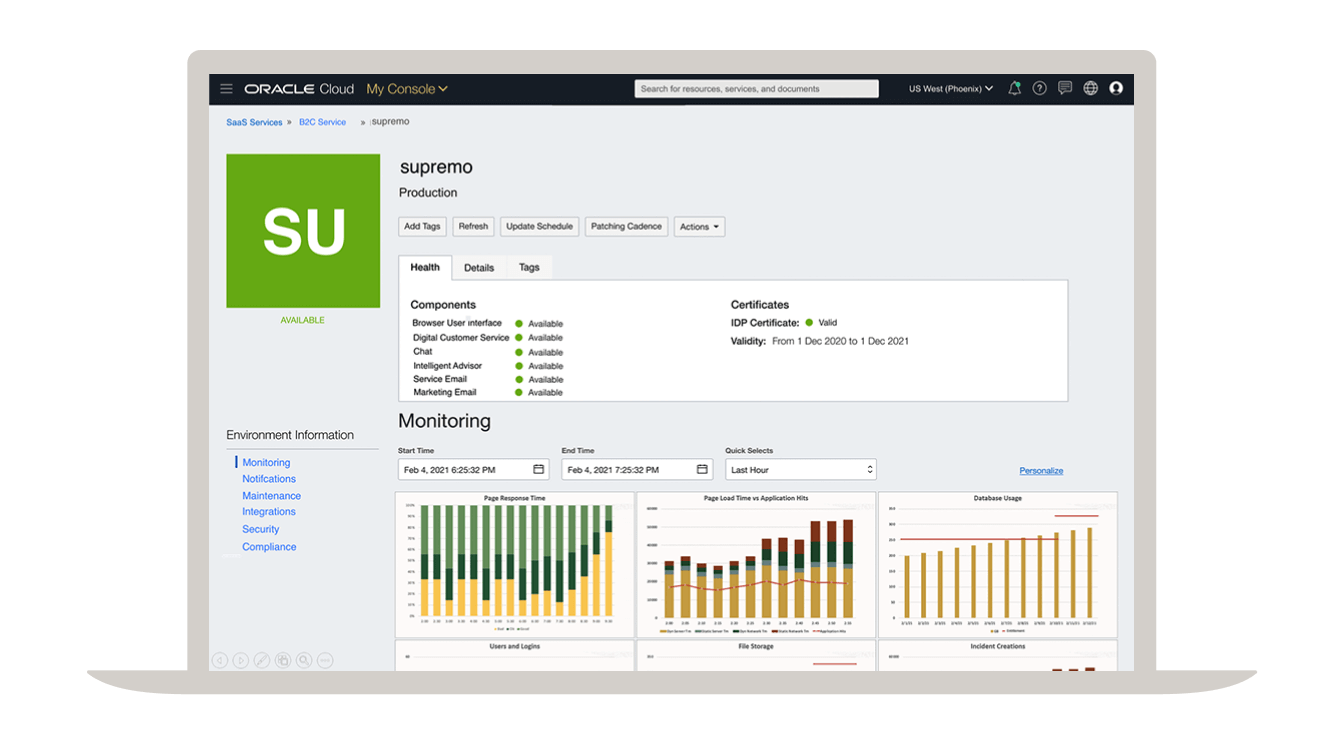This screenshot has width=1344, height=756.
Task: Expand the My Console dropdown
Action: click(x=407, y=88)
